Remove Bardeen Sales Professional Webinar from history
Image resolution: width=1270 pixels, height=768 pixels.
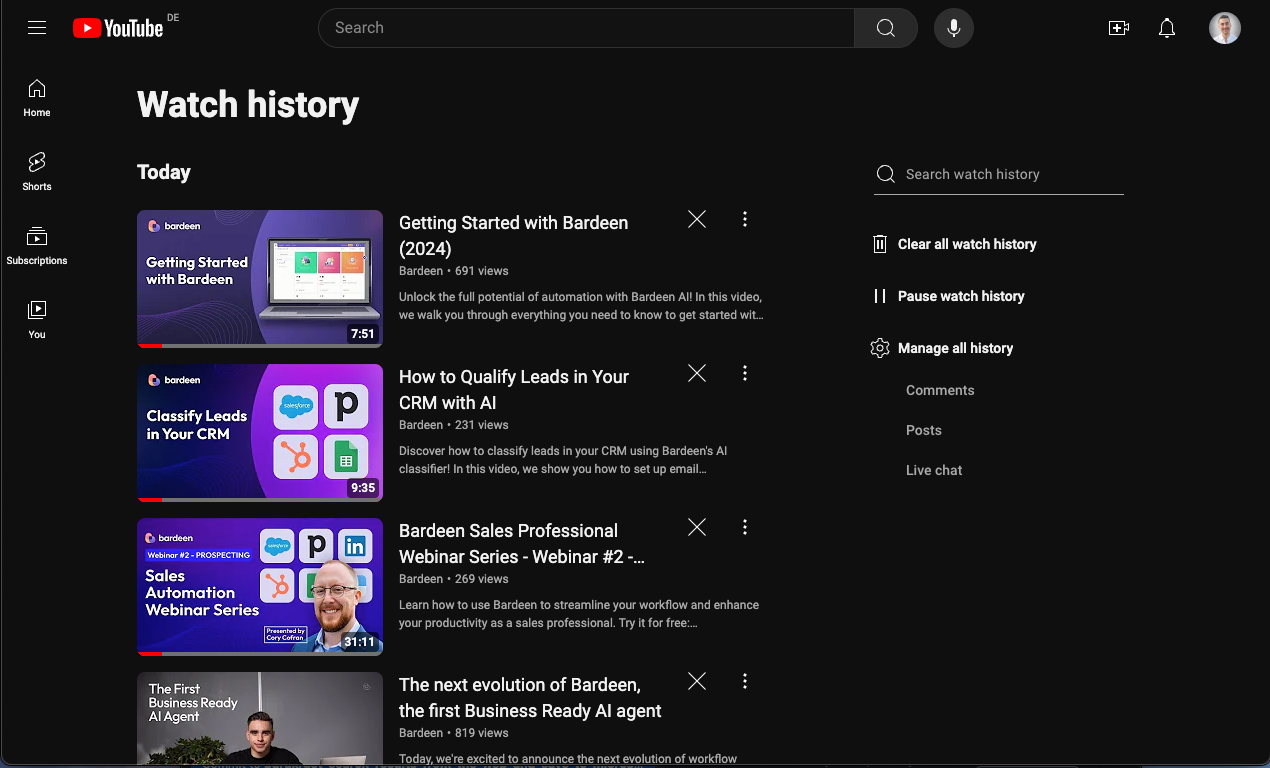(x=697, y=527)
